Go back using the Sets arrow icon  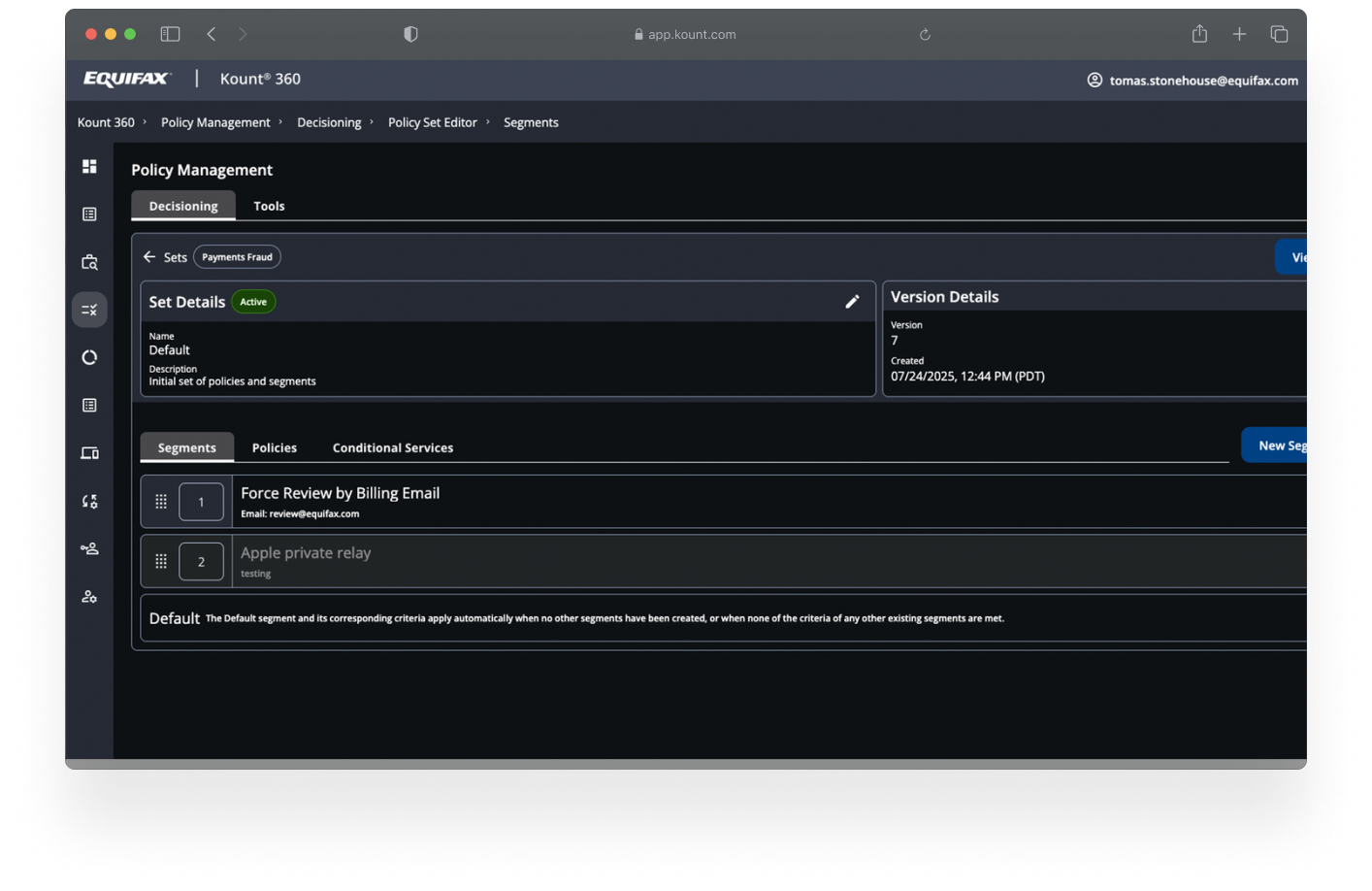pyautogui.click(x=149, y=257)
